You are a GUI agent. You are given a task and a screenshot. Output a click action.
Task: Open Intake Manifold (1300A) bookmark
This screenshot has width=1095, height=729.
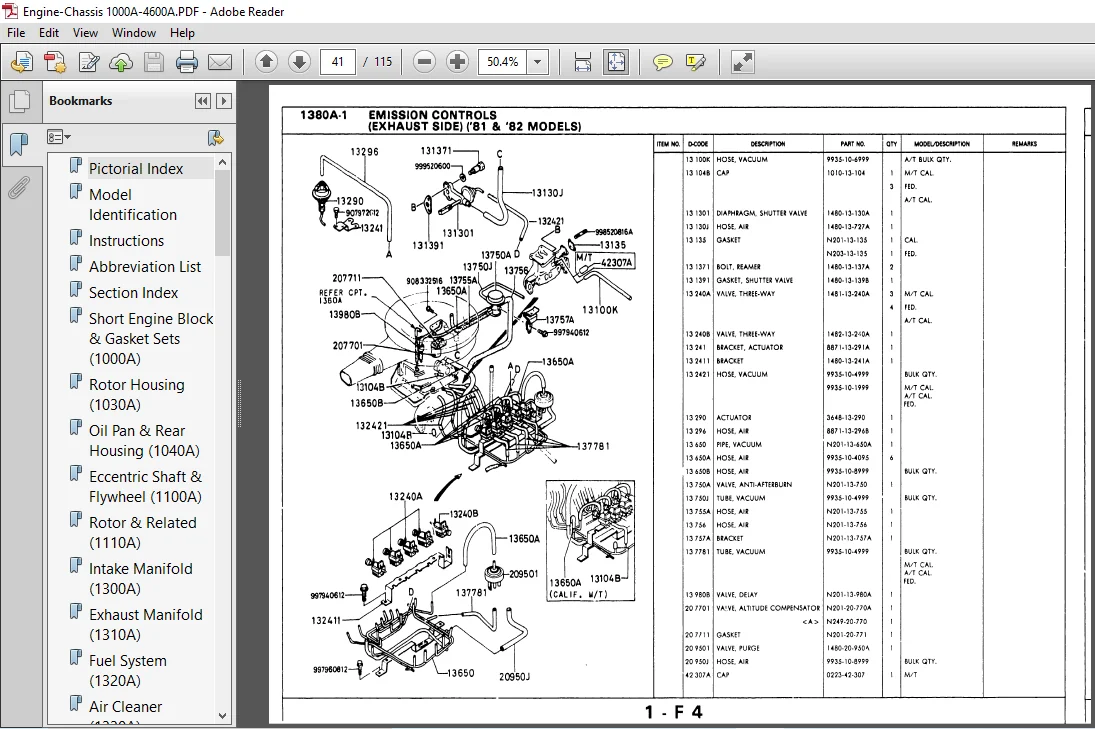click(x=140, y=579)
